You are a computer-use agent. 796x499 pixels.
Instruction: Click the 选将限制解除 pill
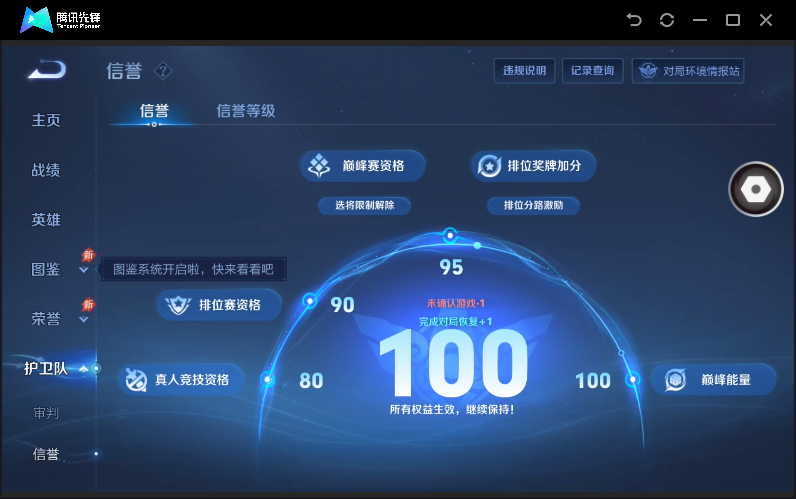(x=364, y=206)
